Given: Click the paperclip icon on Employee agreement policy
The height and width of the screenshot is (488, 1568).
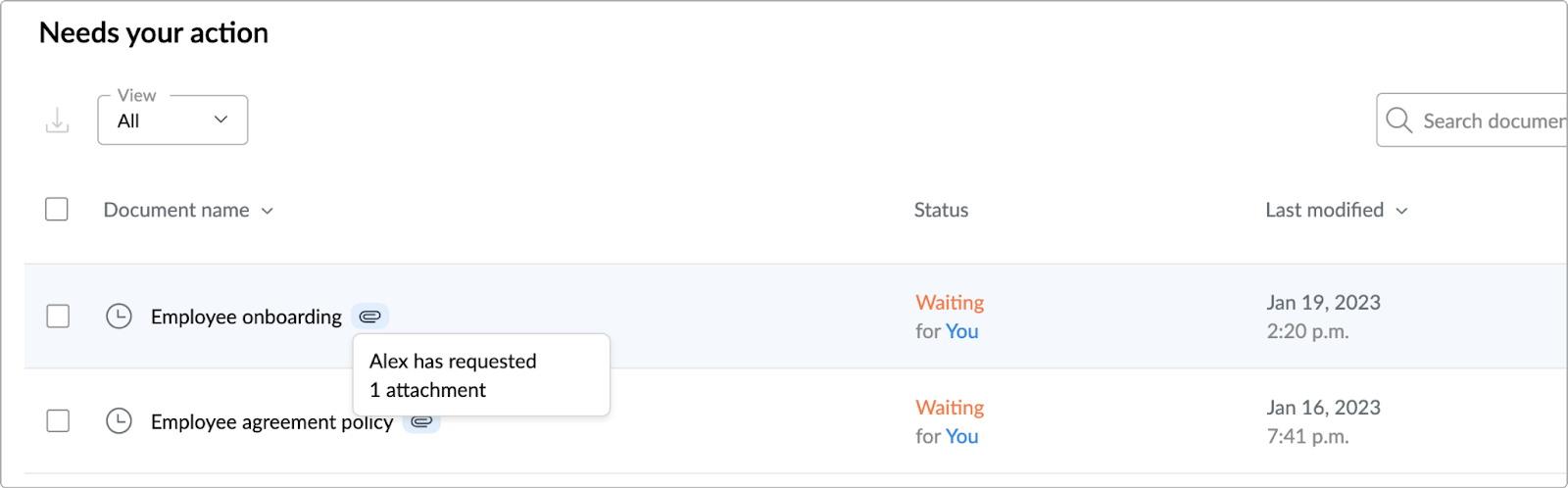Looking at the screenshot, I should point(421,421).
